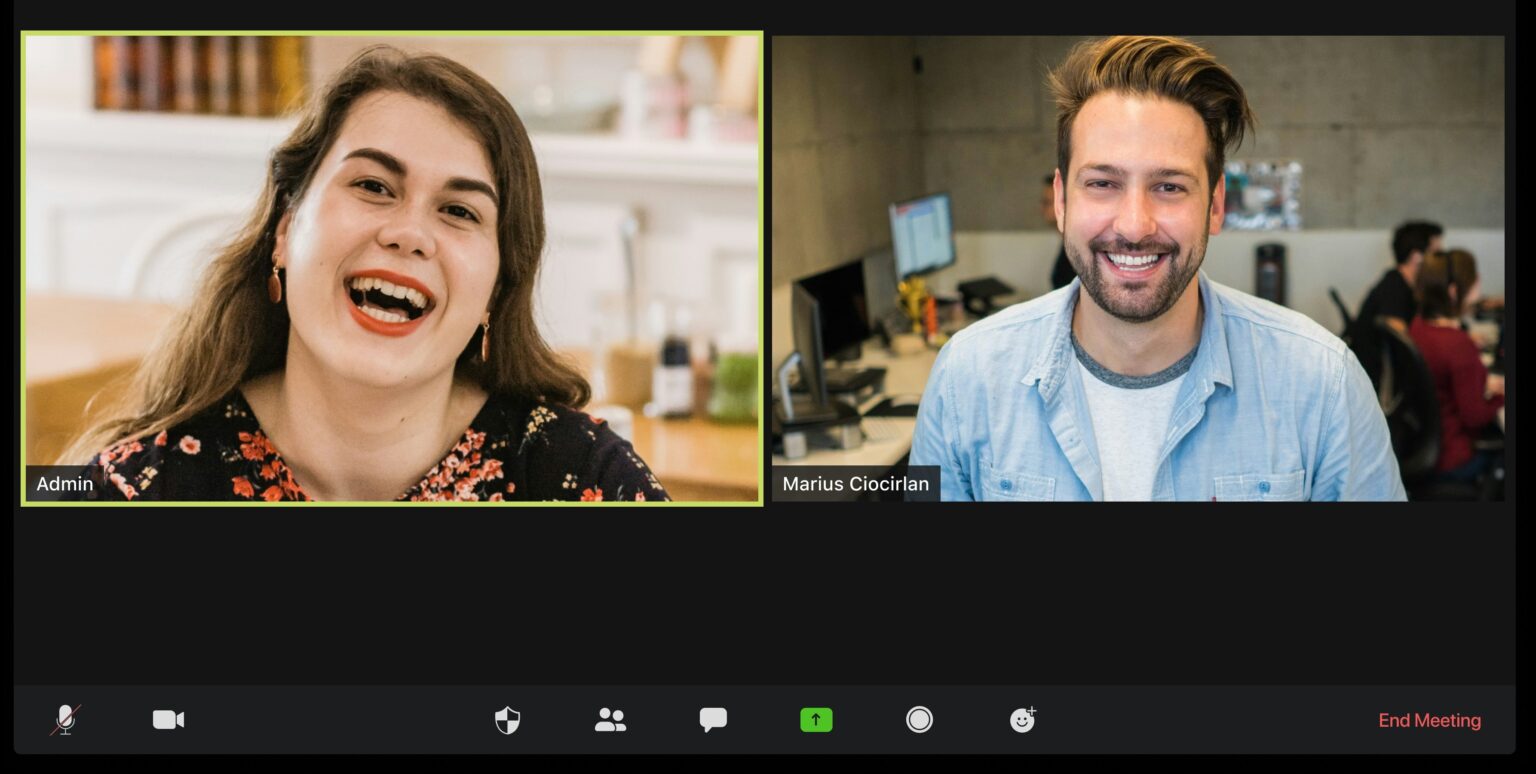
Task: Click the books on Admin's background shelf
Action: [200, 73]
